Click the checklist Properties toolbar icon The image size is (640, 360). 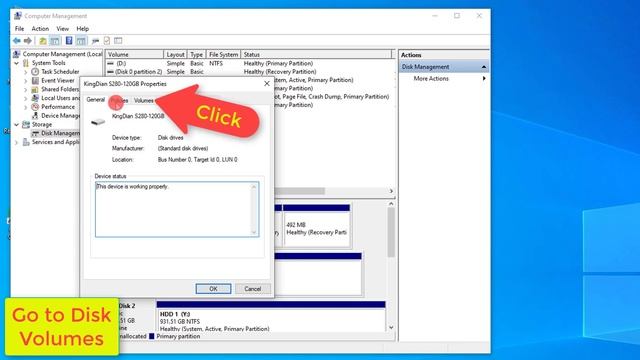click(107, 41)
